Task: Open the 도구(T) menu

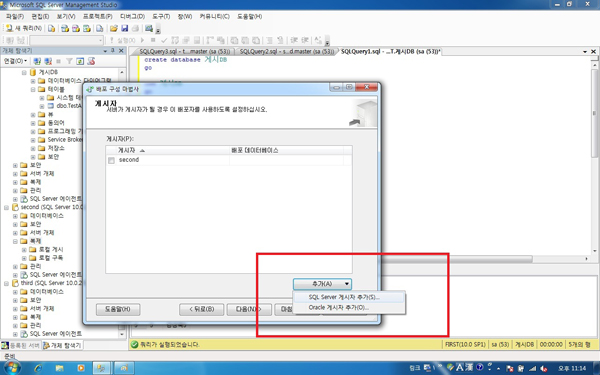Action: [x=161, y=16]
